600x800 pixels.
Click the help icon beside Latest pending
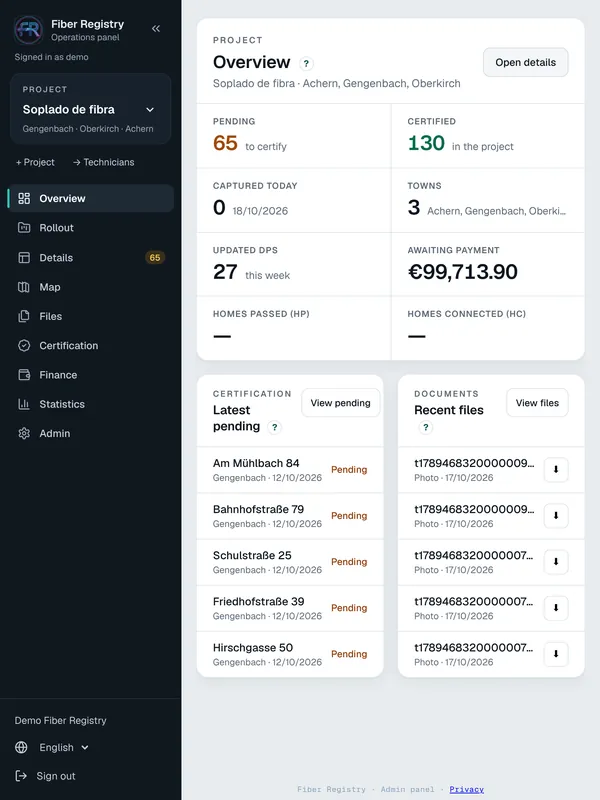pyautogui.click(x=274, y=427)
